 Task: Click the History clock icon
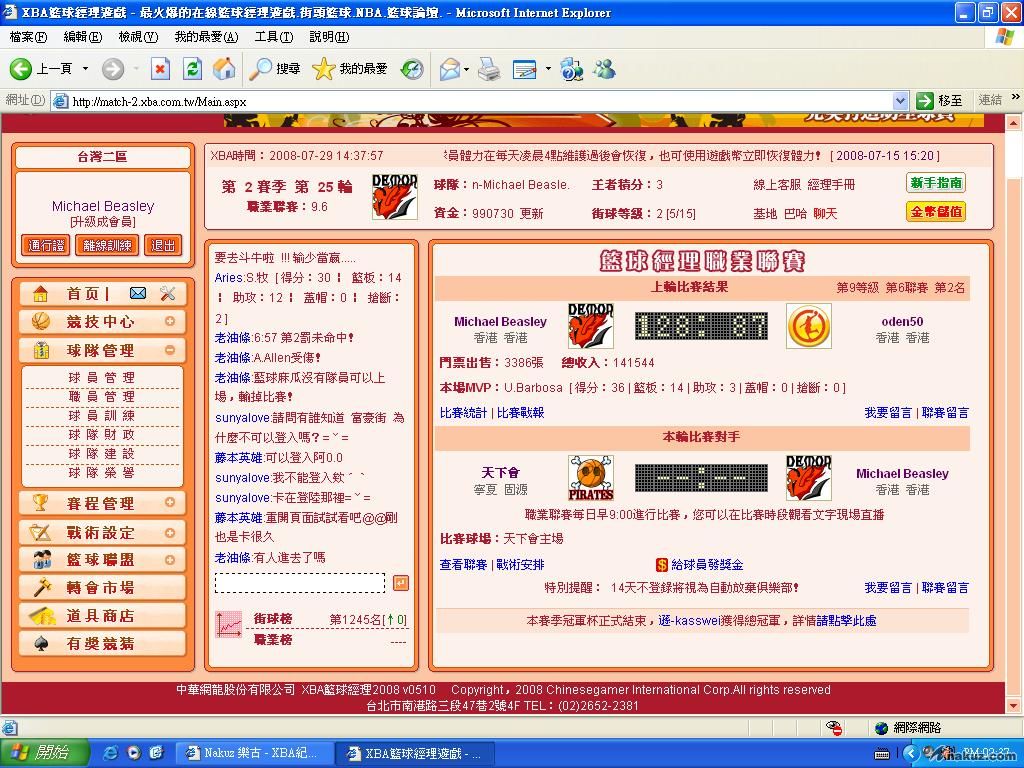pyautogui.click(x=411, y=69)
